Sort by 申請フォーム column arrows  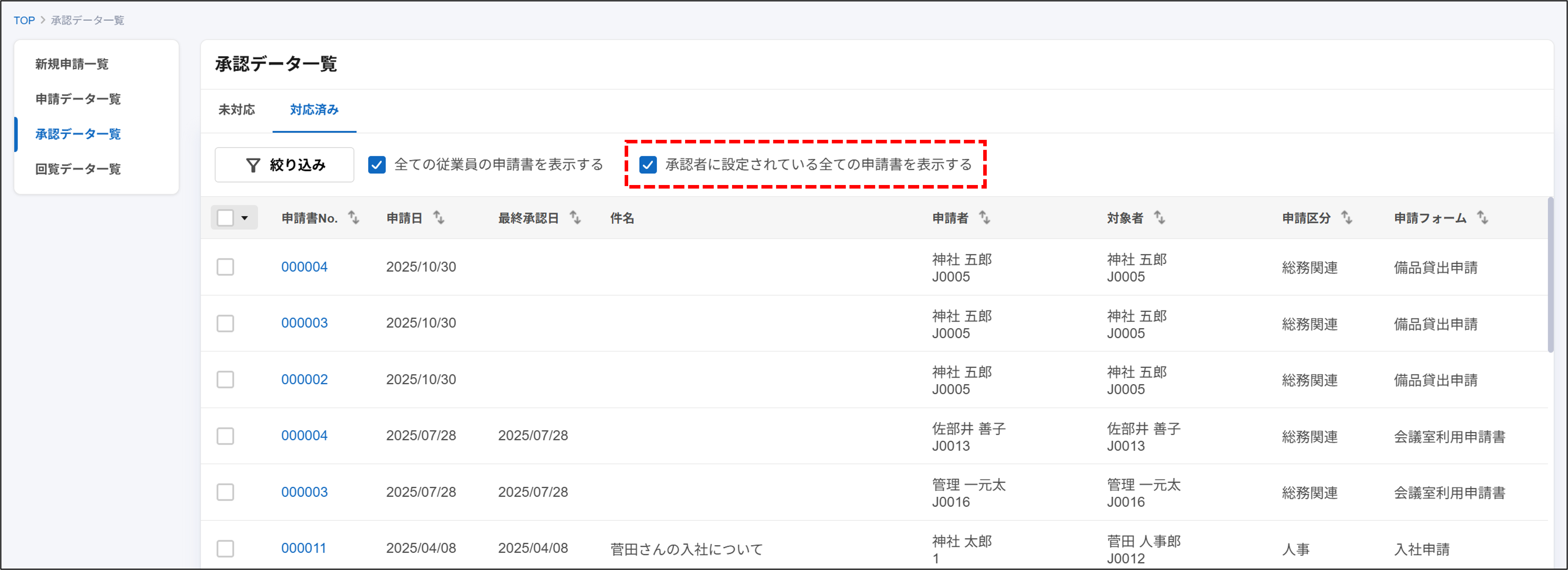pyautogui.click(x=1482, y=217)
